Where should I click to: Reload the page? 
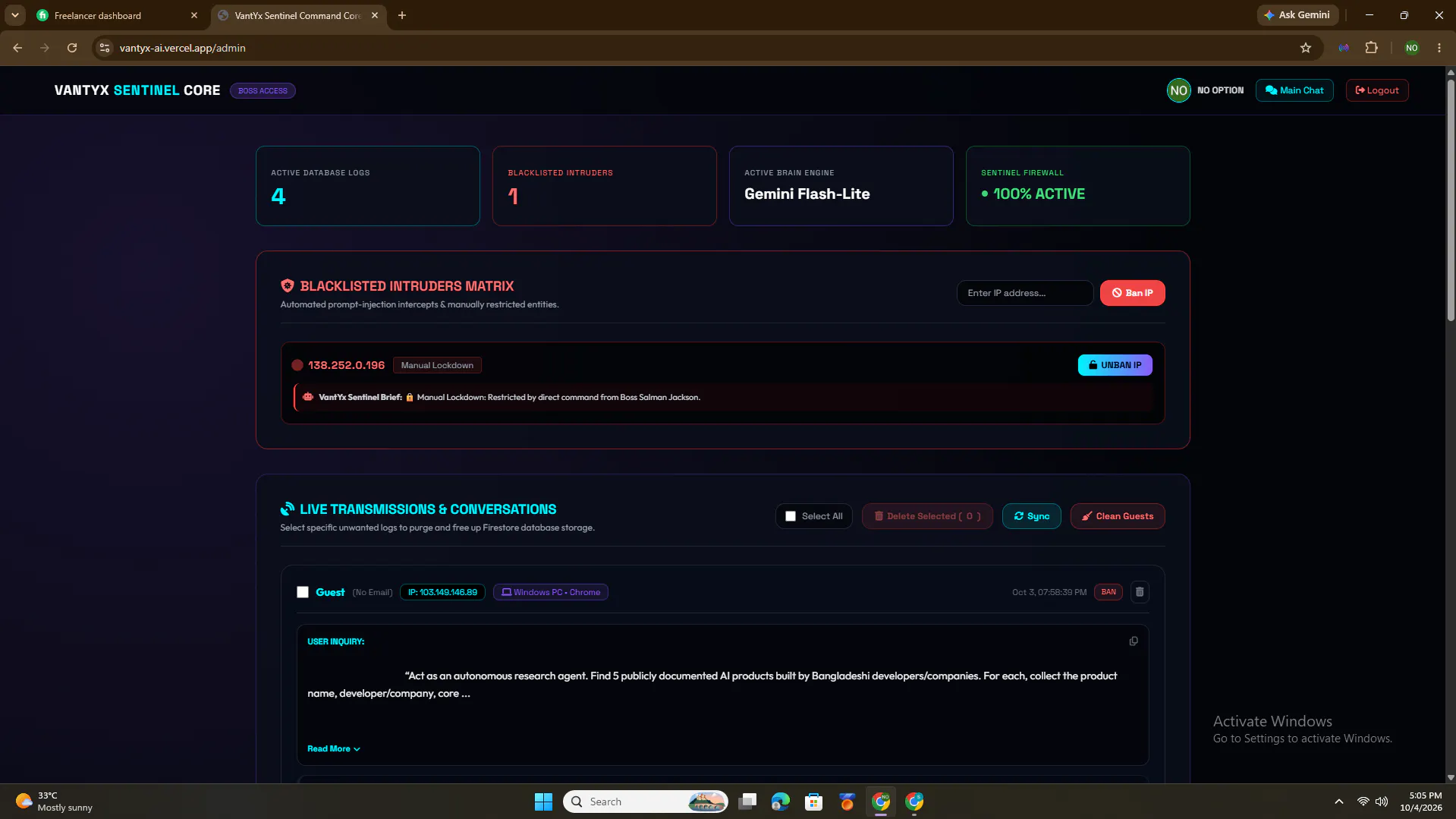[x=72, y=48]
